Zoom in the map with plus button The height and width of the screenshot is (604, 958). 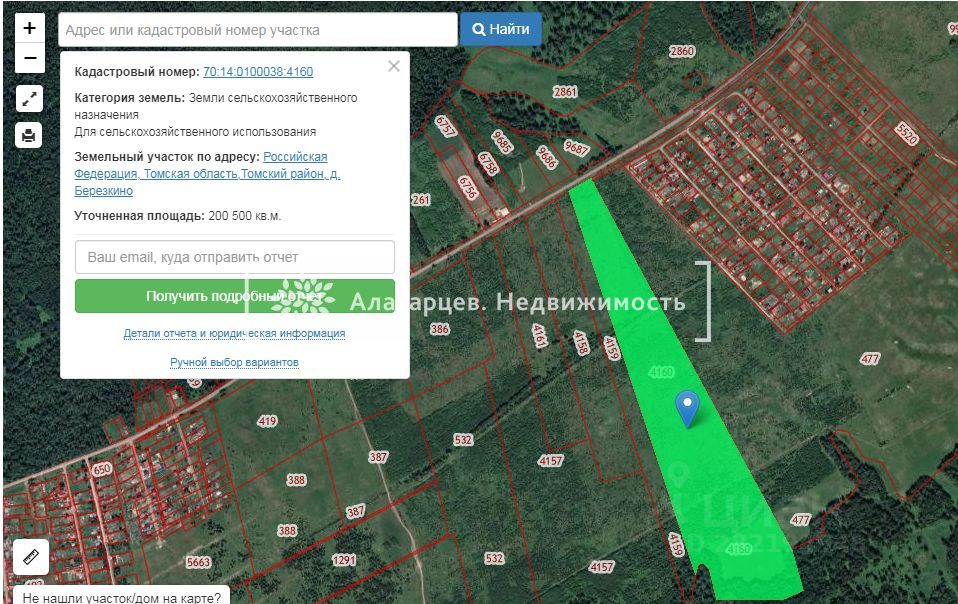(x=29, y=28)
